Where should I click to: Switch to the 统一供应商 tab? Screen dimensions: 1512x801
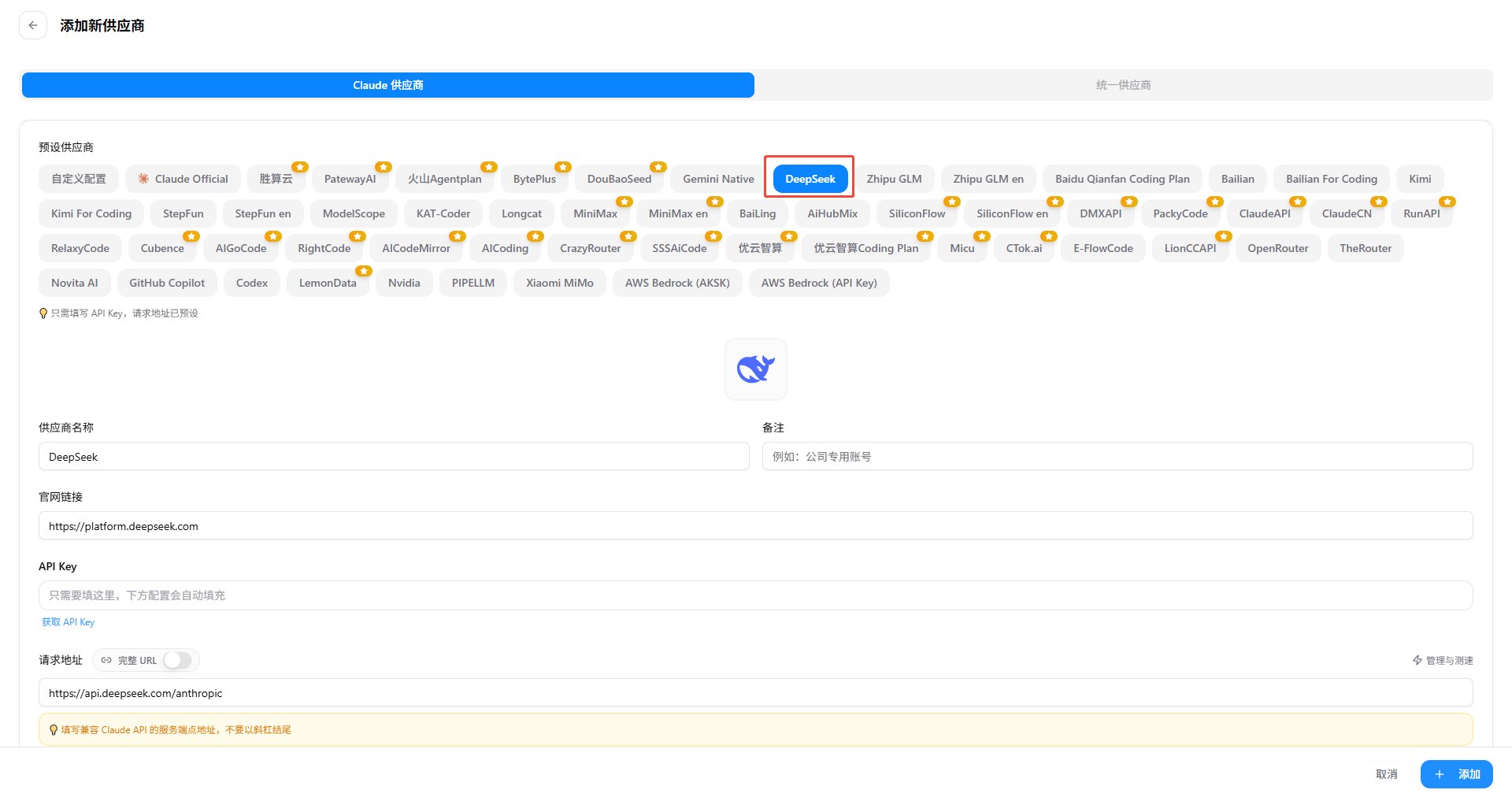1123,85
